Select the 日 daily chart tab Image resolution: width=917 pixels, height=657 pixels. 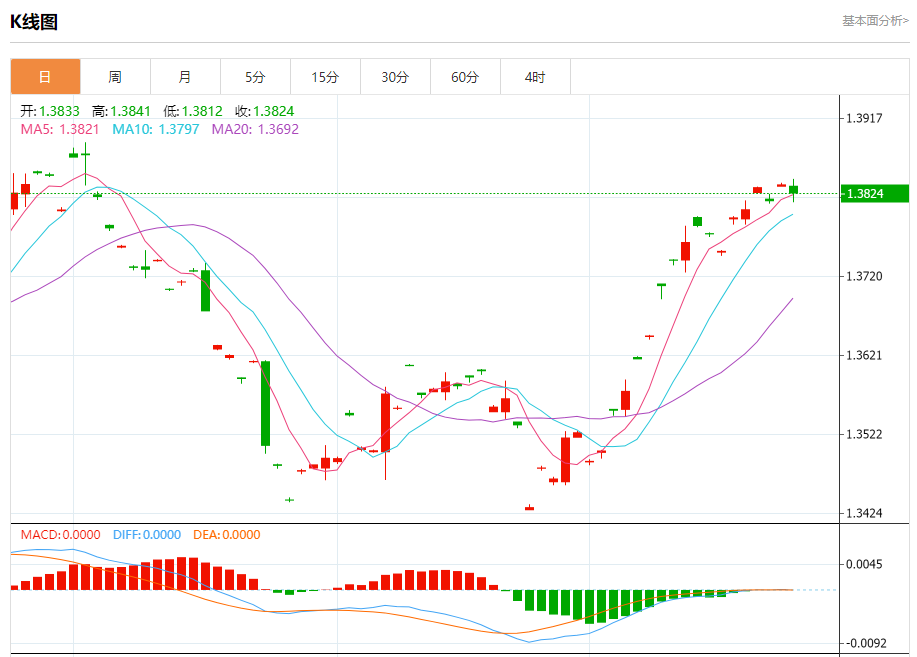tap(45, 77)
